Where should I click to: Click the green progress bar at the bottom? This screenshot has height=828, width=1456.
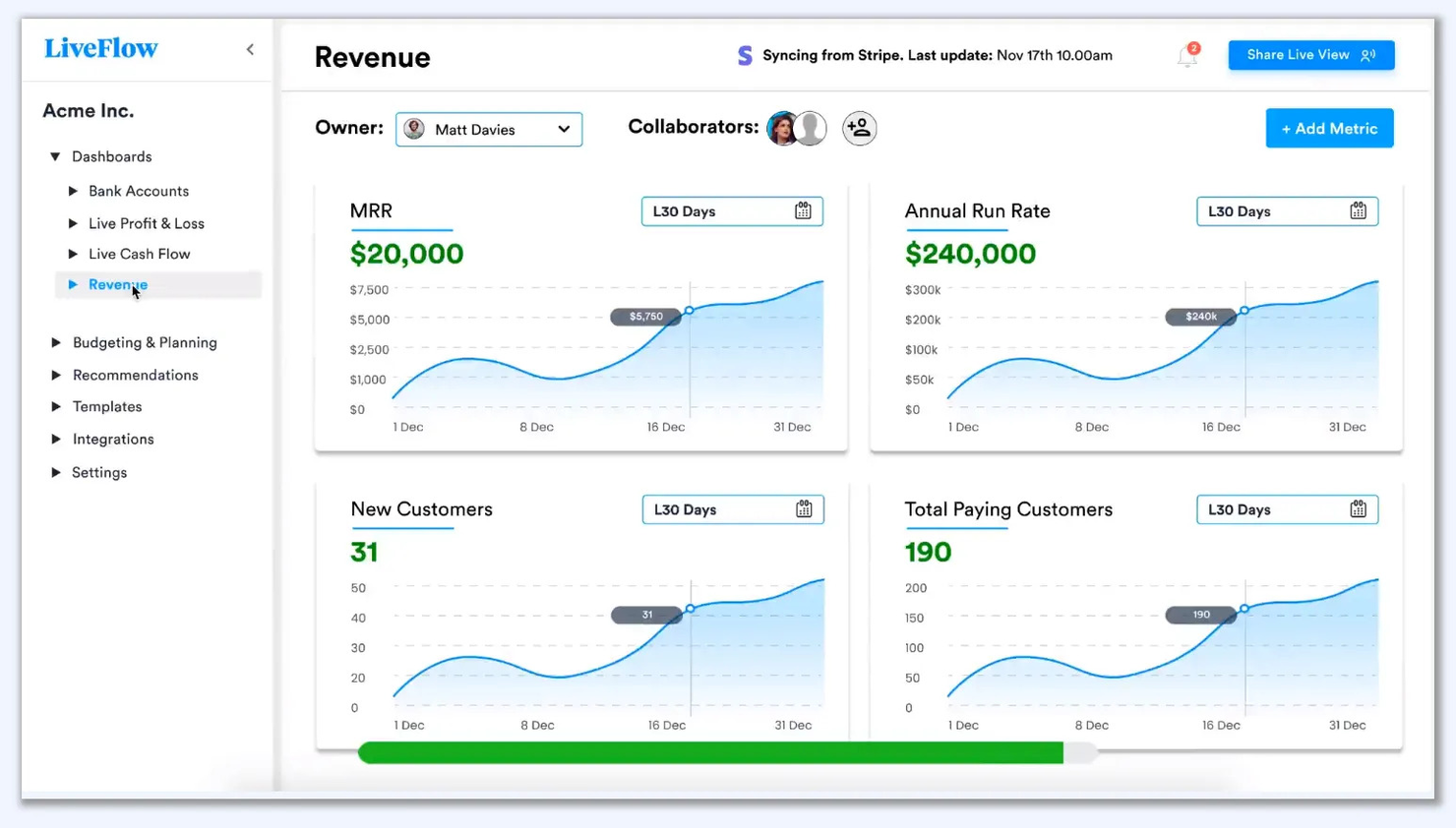coord(710,752)
